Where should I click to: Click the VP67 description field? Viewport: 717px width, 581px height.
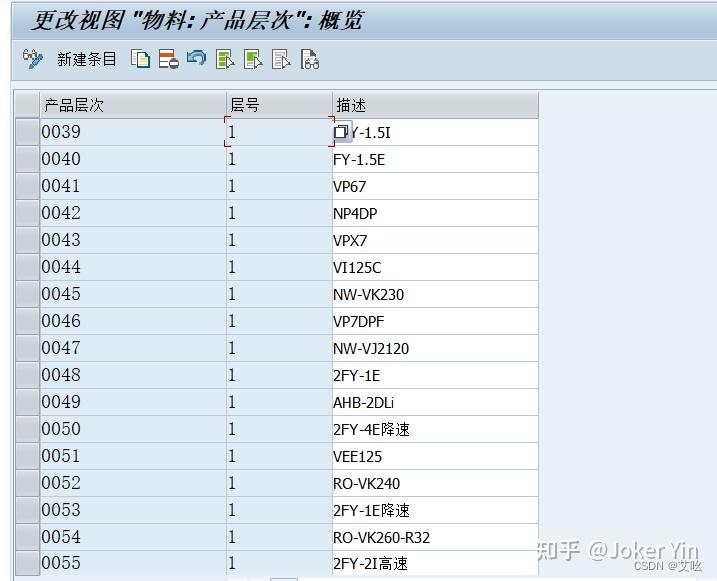point(435,186)
